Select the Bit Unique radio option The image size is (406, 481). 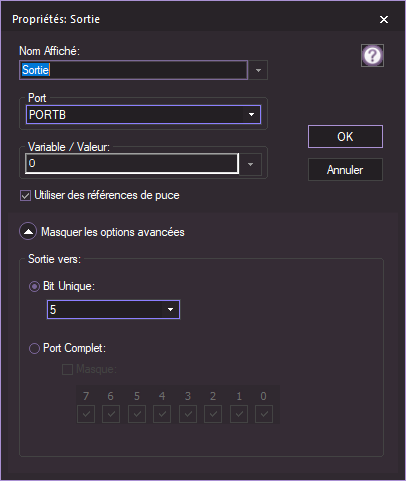[x=34, y=286]
